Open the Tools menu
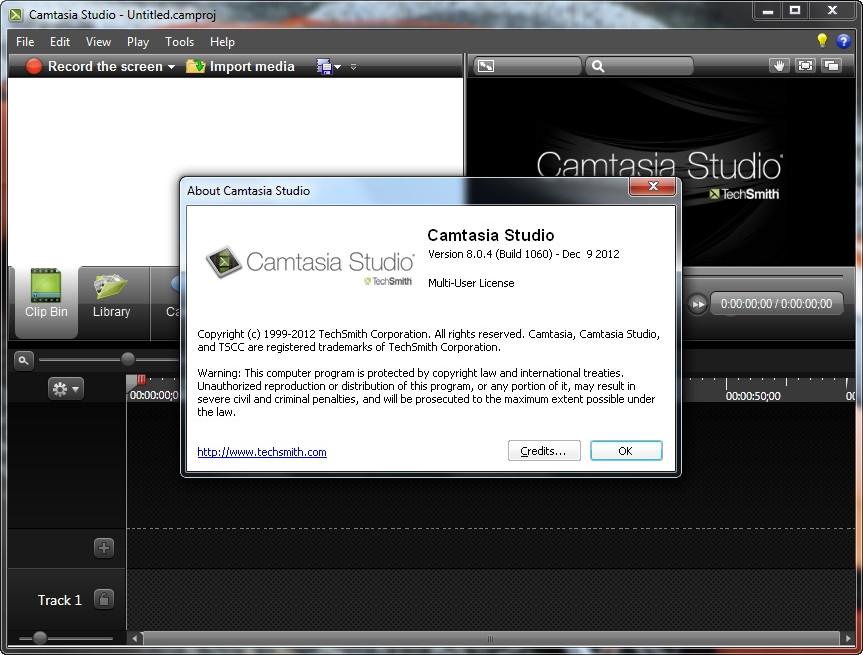This screenshot has width=863, height=655. coord(179,42)
